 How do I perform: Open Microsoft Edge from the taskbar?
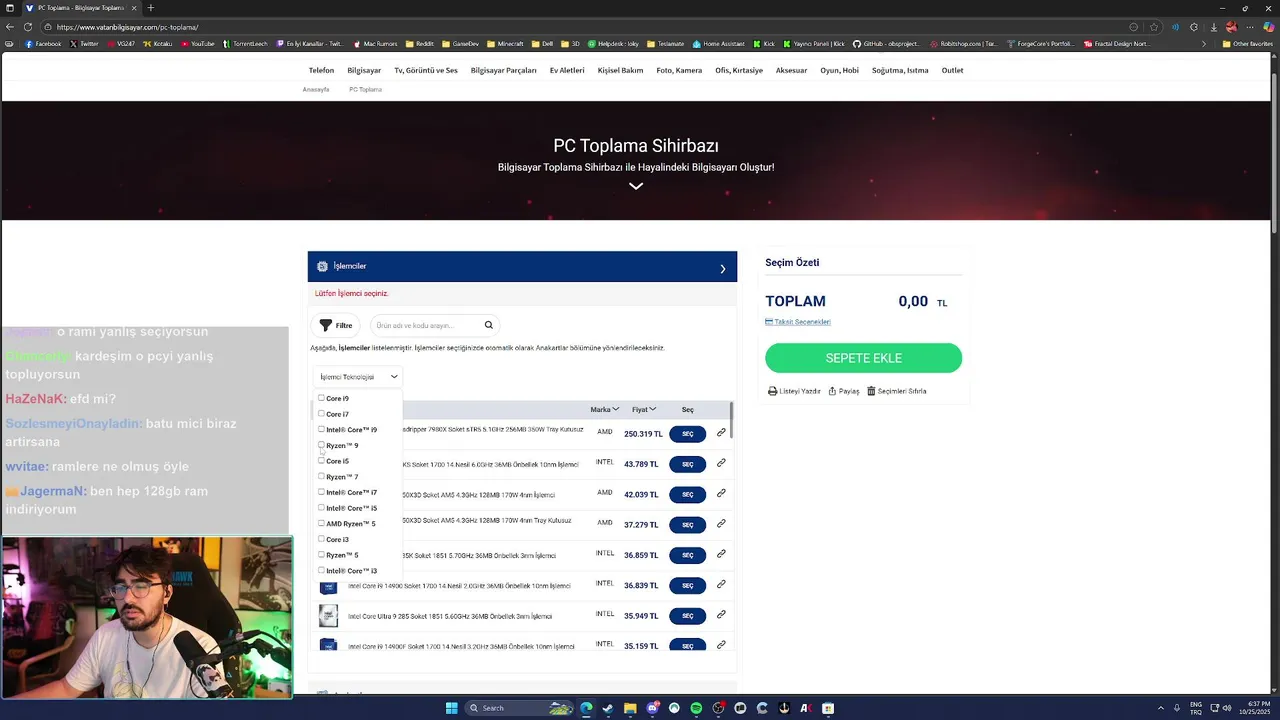pyautogui.click(x=586, y=708)
